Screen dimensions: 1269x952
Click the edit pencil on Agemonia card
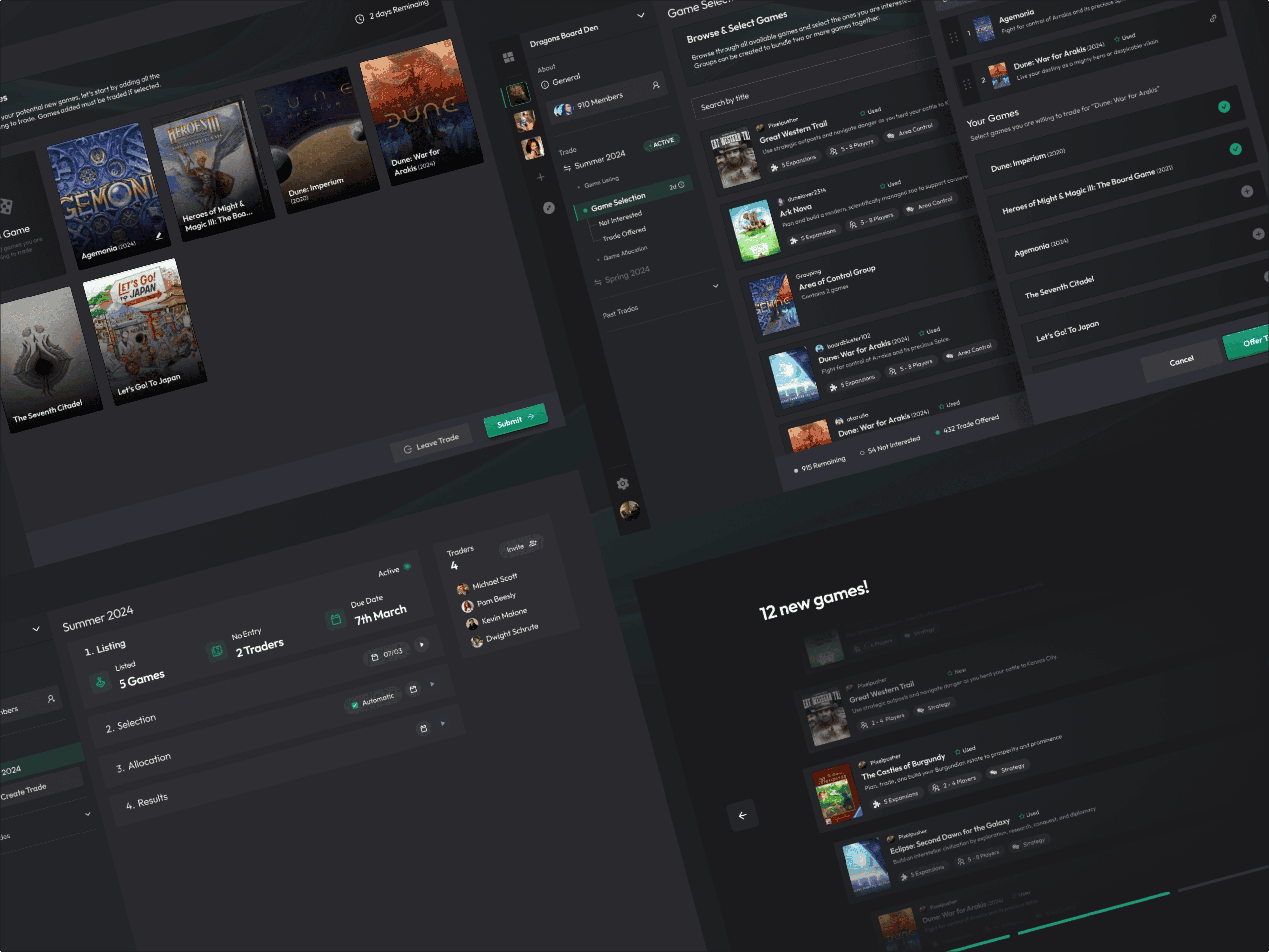(x=159, y=236)
